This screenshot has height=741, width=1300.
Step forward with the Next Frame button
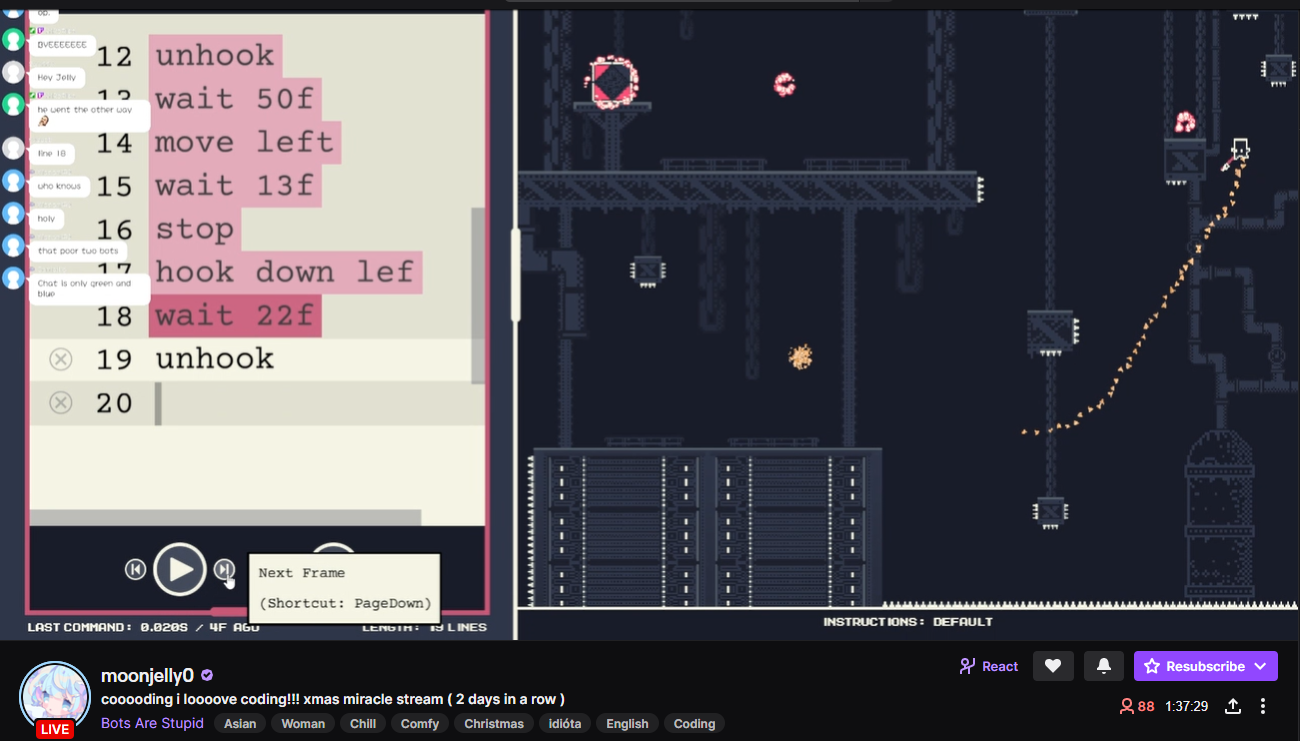click(225, 569)
